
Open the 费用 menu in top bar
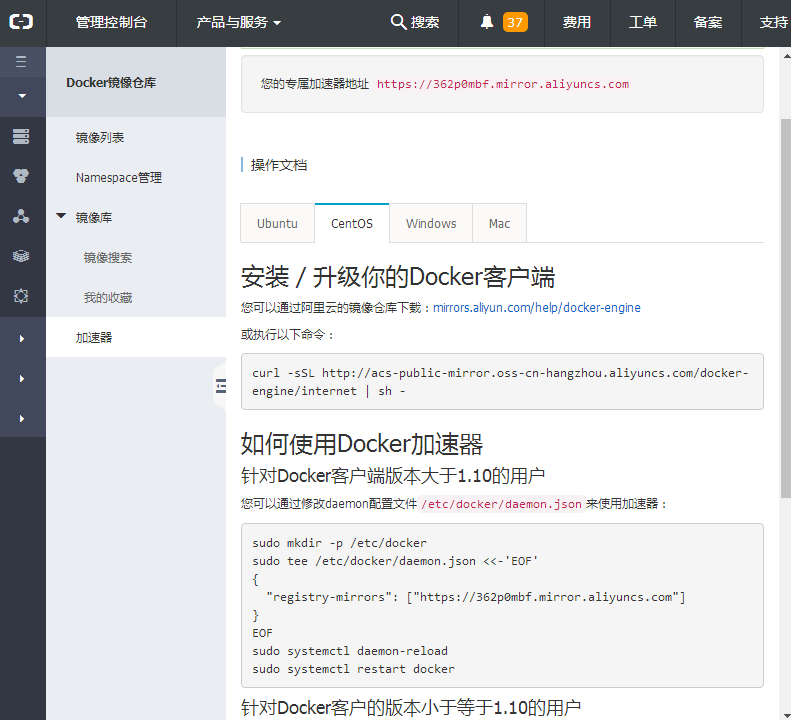point(576,22)
